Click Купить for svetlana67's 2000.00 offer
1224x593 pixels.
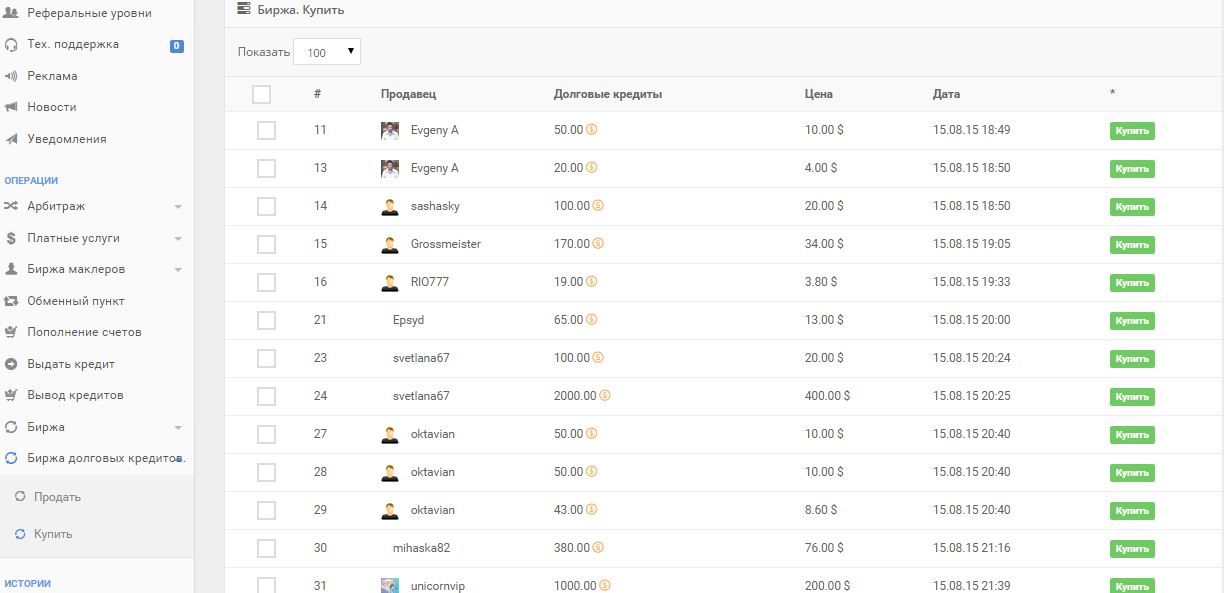click(x=1132, y=397)
